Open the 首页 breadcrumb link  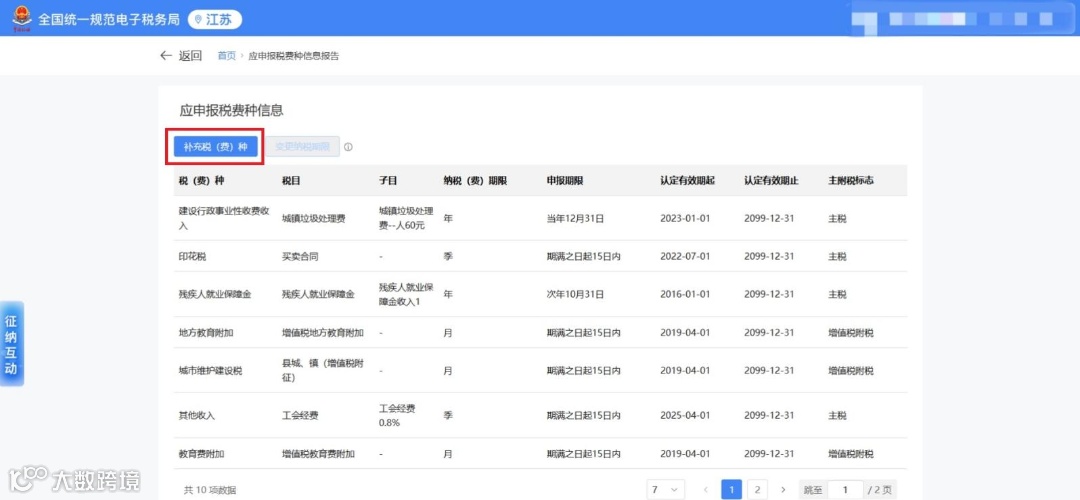(227, 56)
